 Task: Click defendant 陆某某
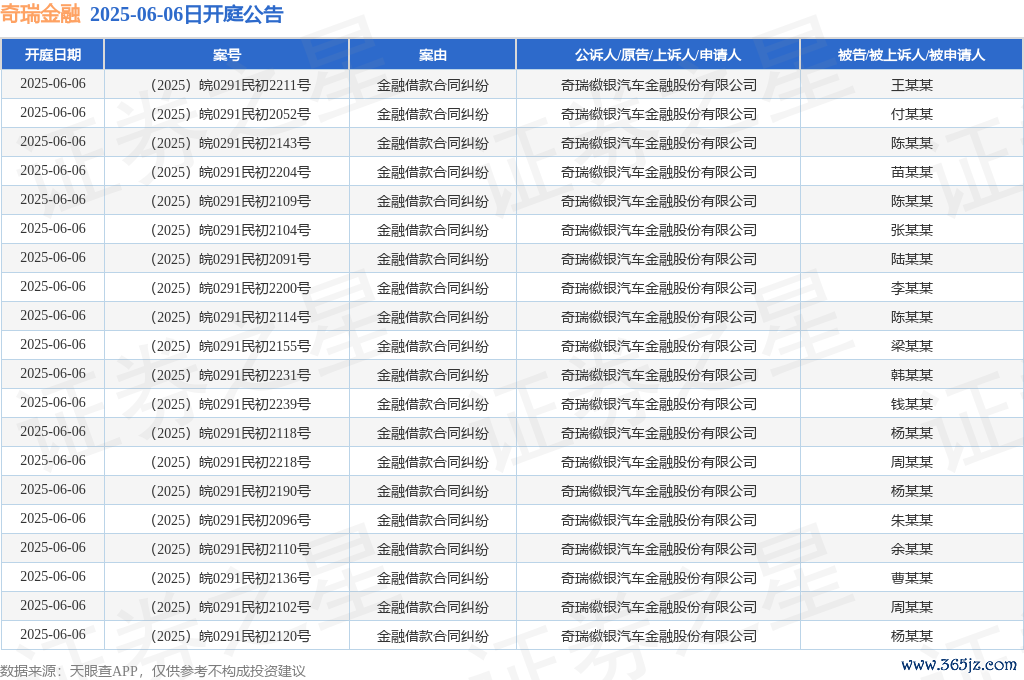912,259
